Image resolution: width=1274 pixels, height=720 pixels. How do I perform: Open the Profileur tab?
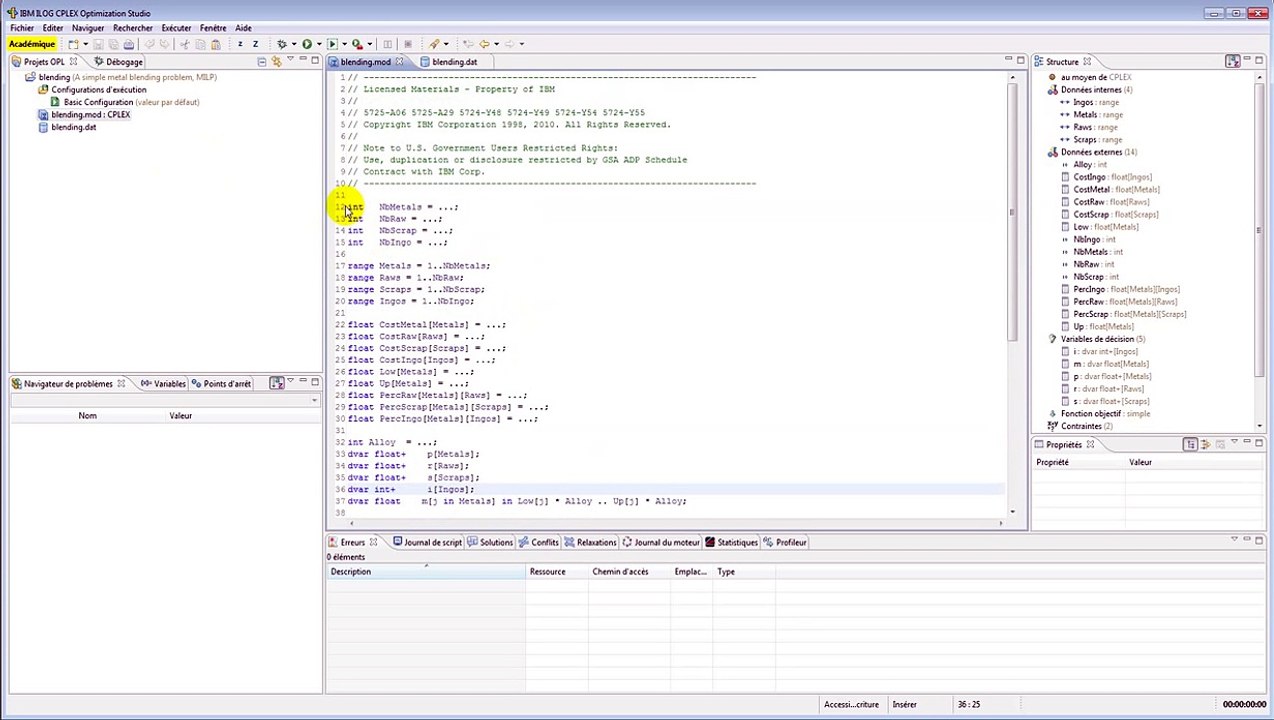785,542
